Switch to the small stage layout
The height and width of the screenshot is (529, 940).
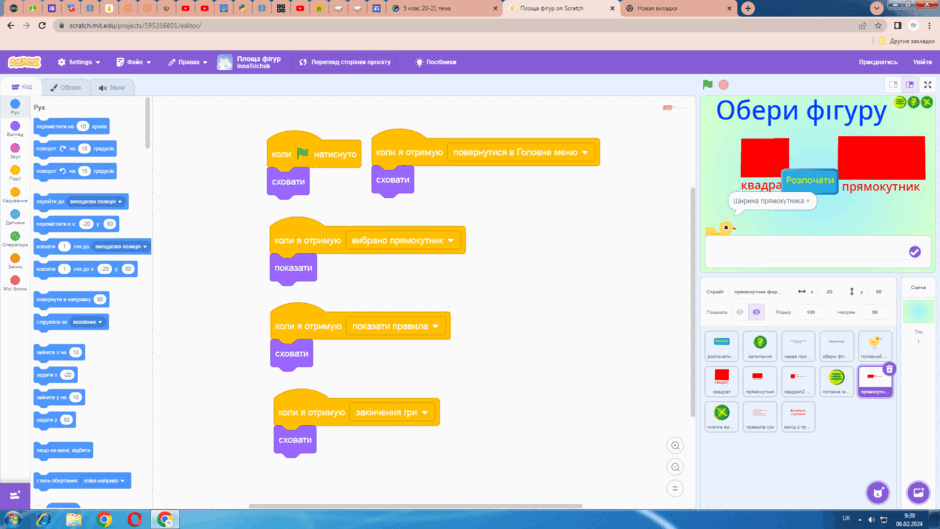[893, 85]
